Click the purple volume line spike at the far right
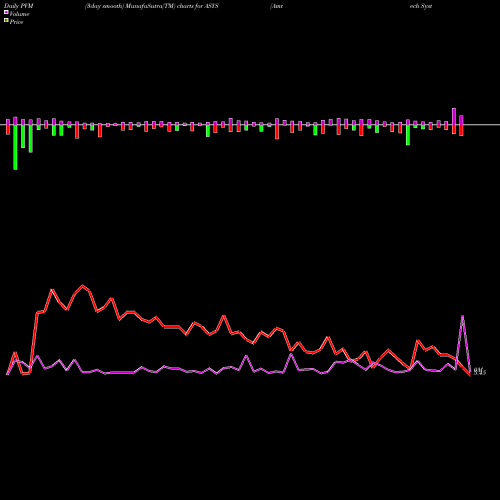 pos(462,316)
